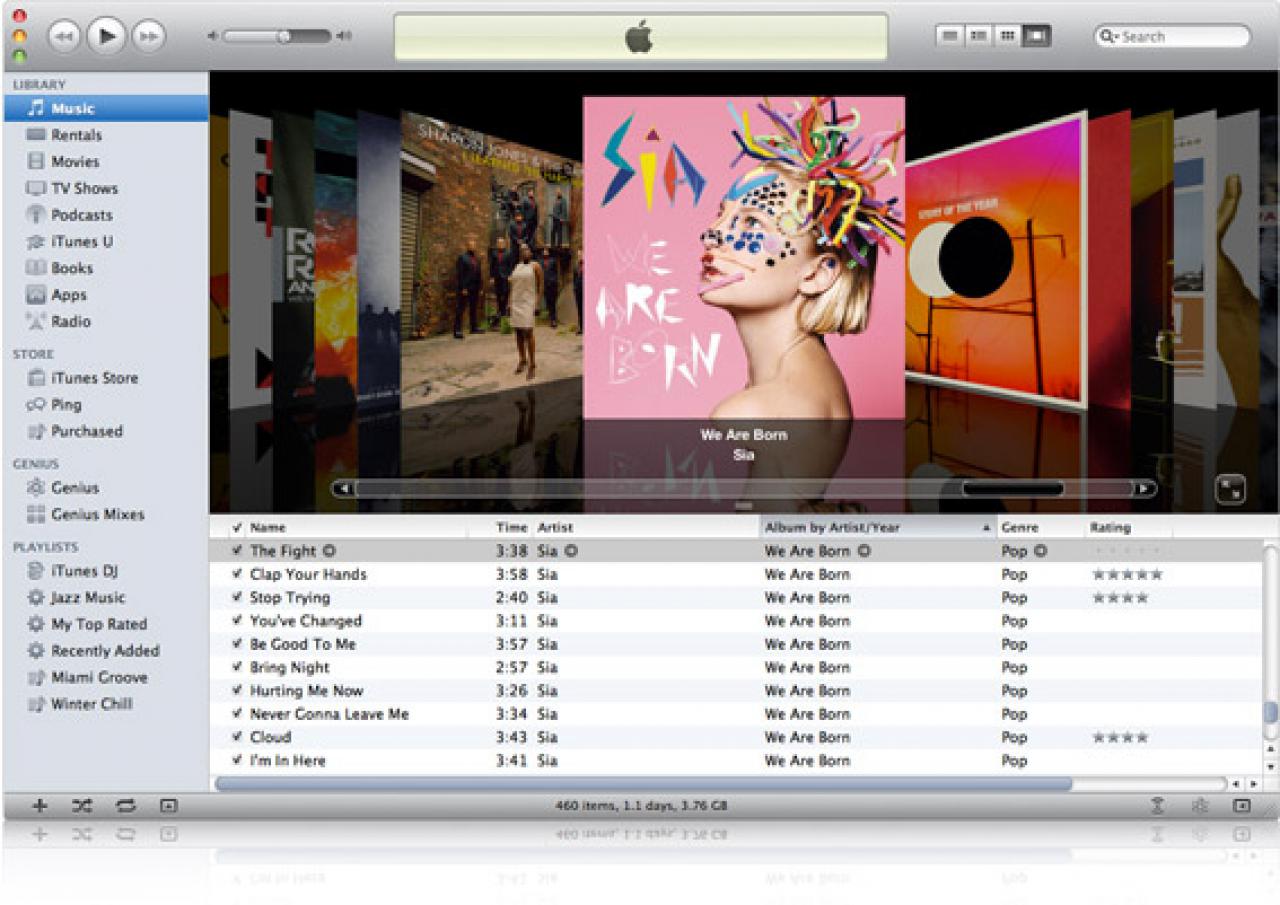
Task: Show or hide the artwork viewer
Action: [168, 805]
